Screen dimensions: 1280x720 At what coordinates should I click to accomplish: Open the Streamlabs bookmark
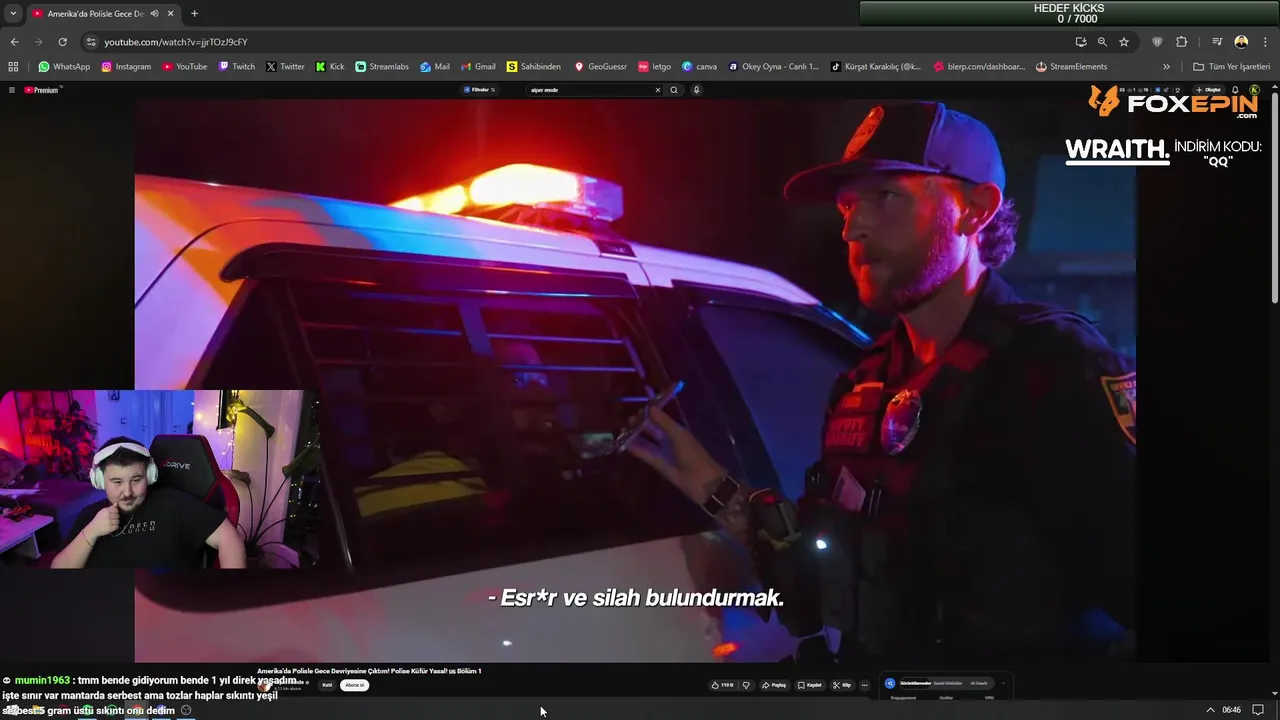click(382, 67)
